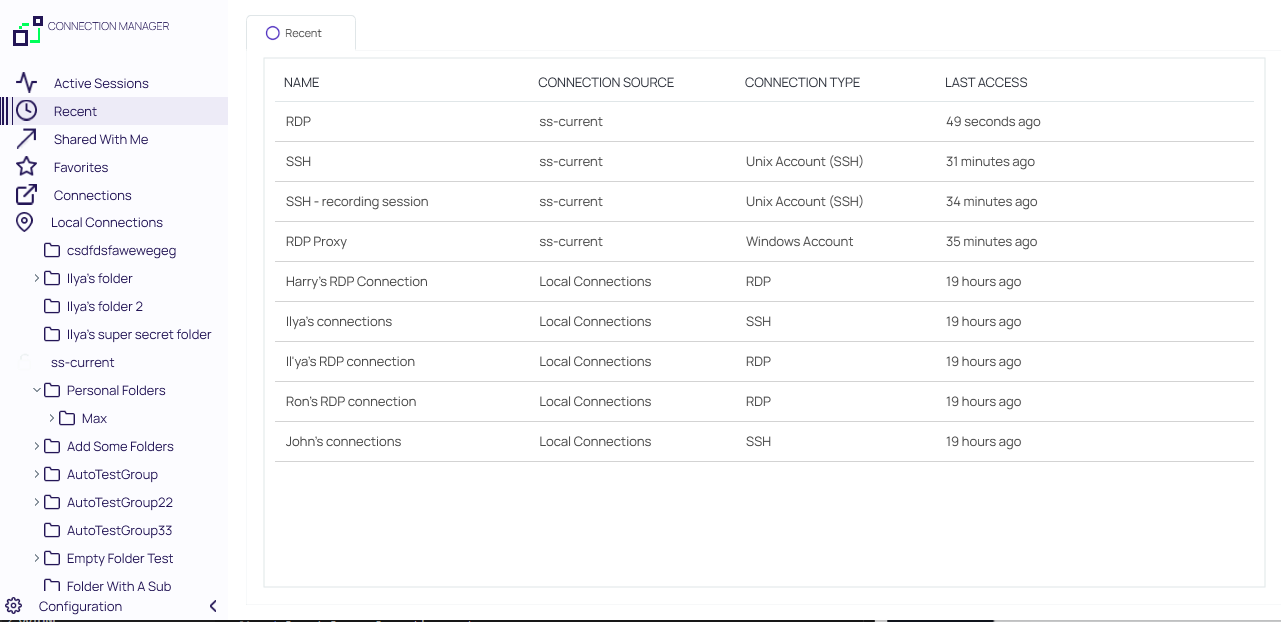Screen dimensions: 1281x622
Task: Open the ss-current vault in sidebar
Action: point(82,362)
